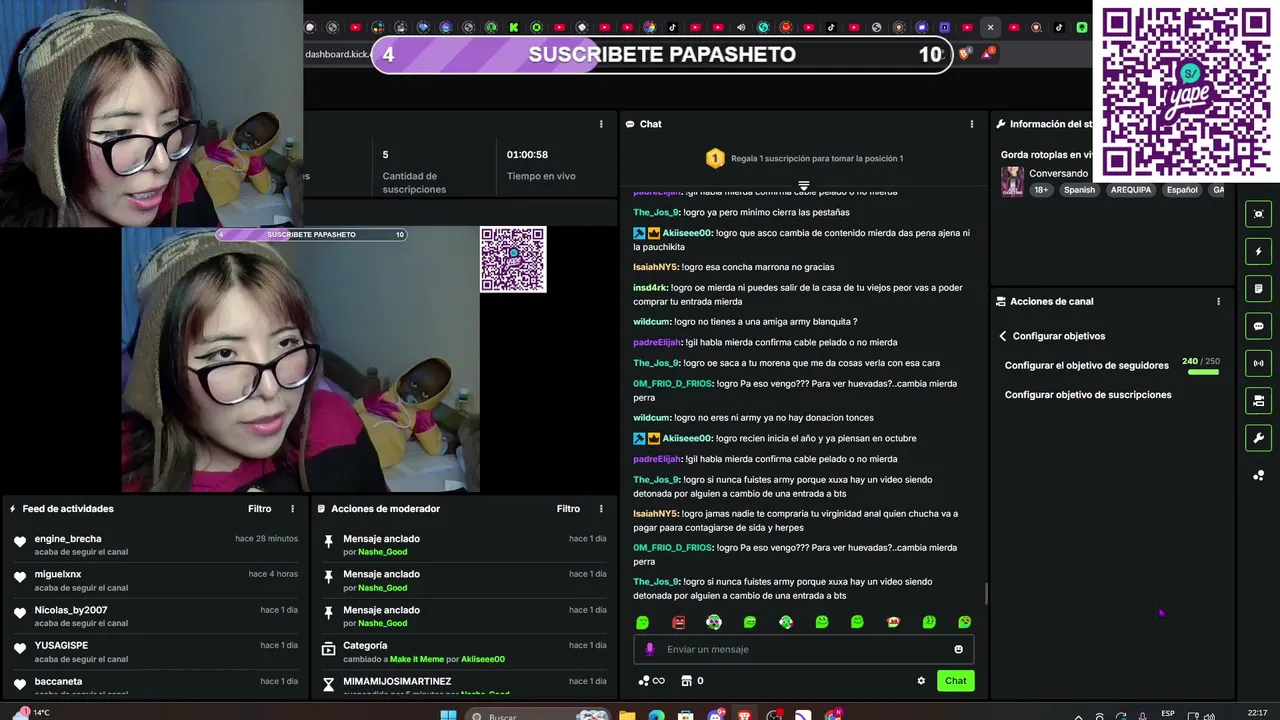The image size is (1280, 720).
Task: Open the emoji picker in message box
Action: pos(958,649)
